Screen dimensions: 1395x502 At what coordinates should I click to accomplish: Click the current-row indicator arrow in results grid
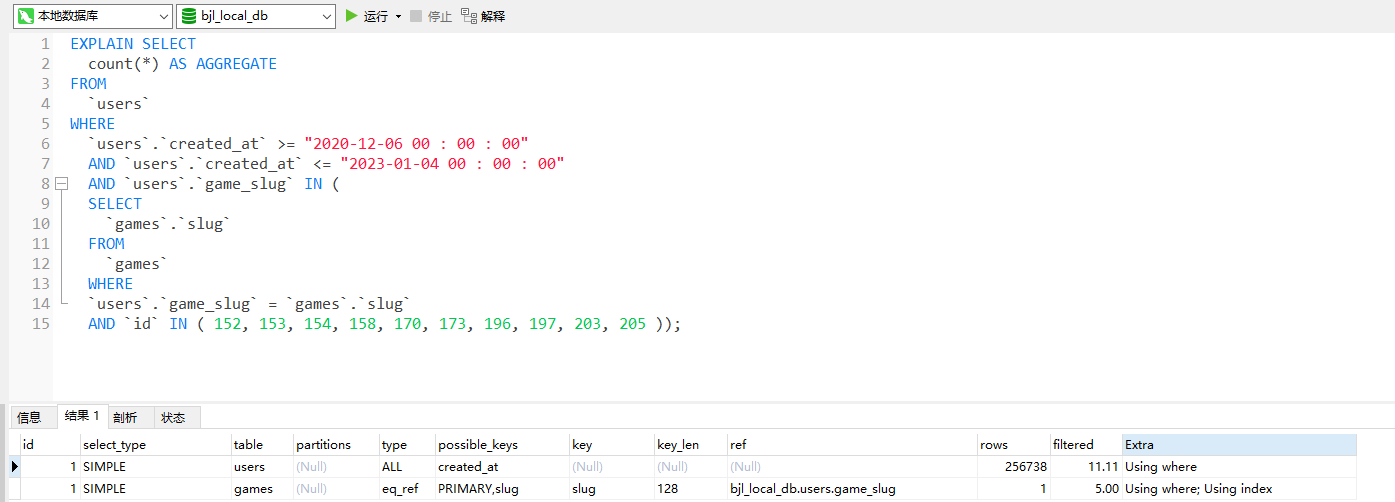(x=14, y=466)
